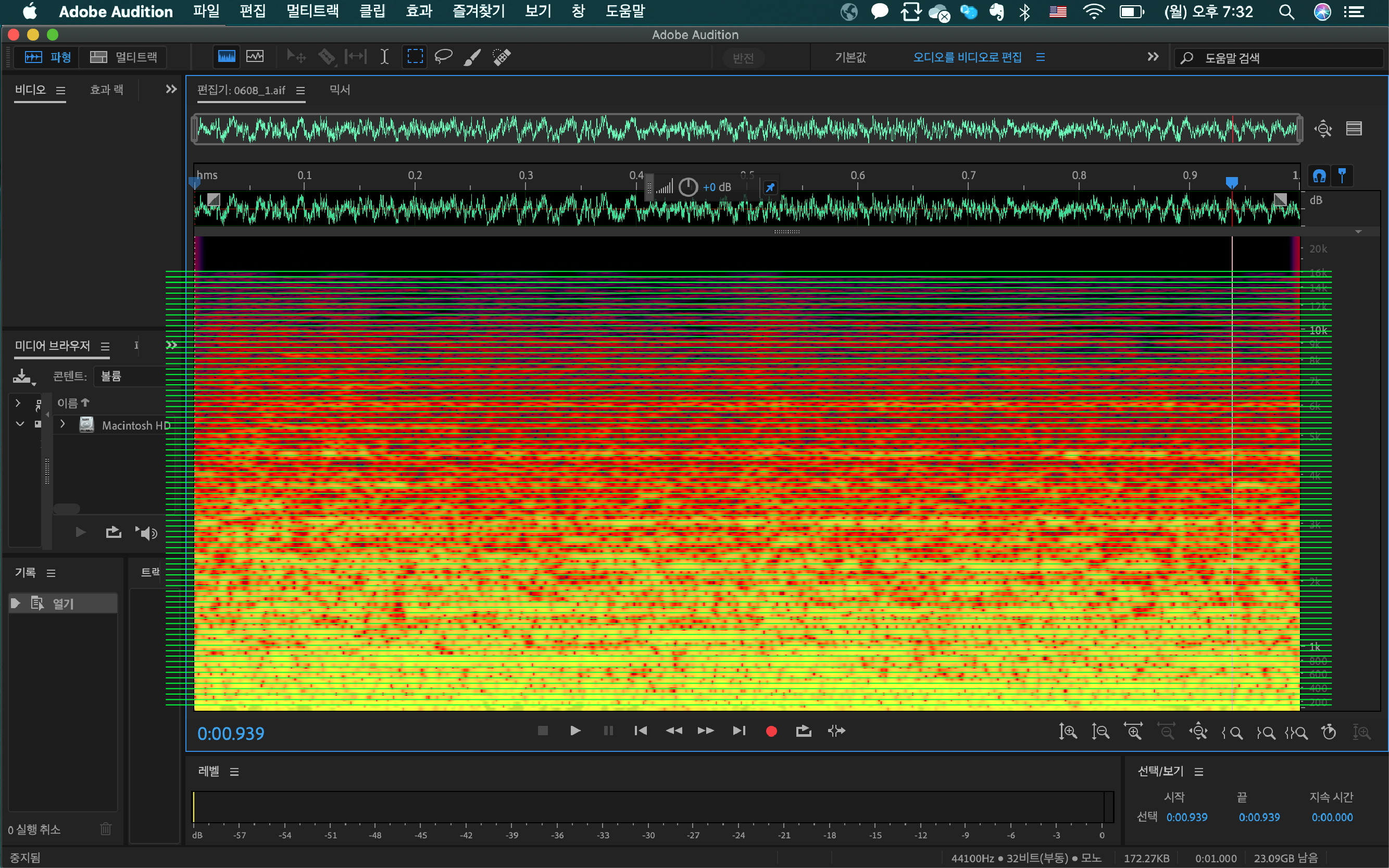Toggle snapping magnet icon
The height and width of the screenshot is (868, 1389).
click(x=1319, y=176)
